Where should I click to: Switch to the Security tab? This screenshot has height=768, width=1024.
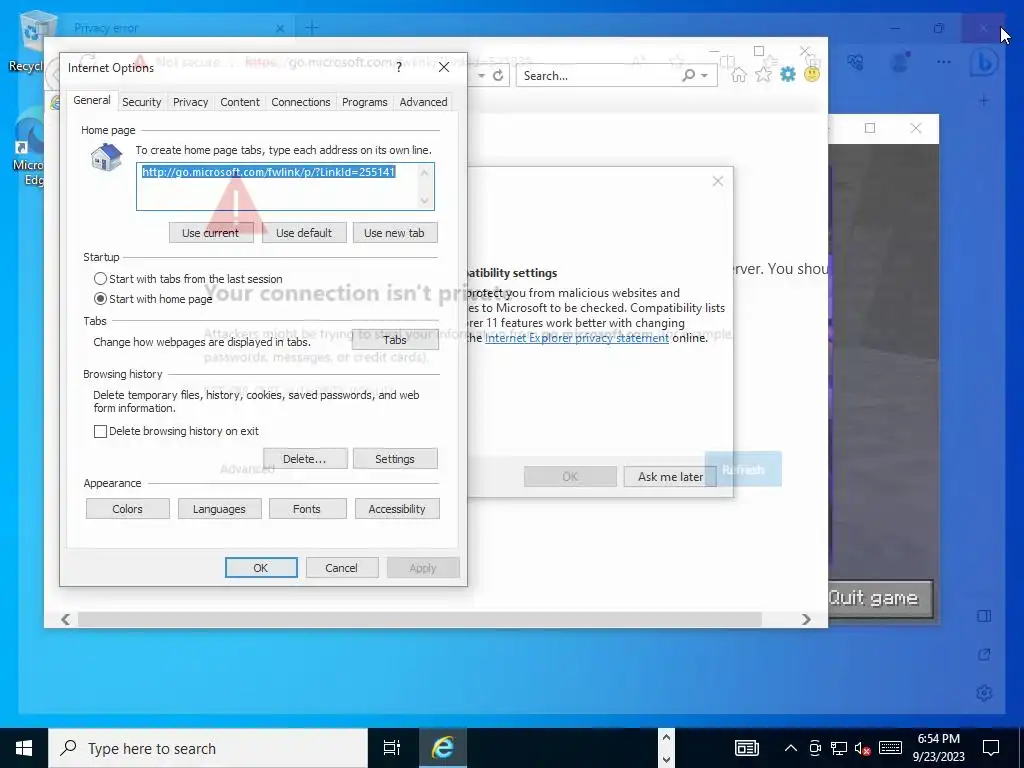pos(141,102)
